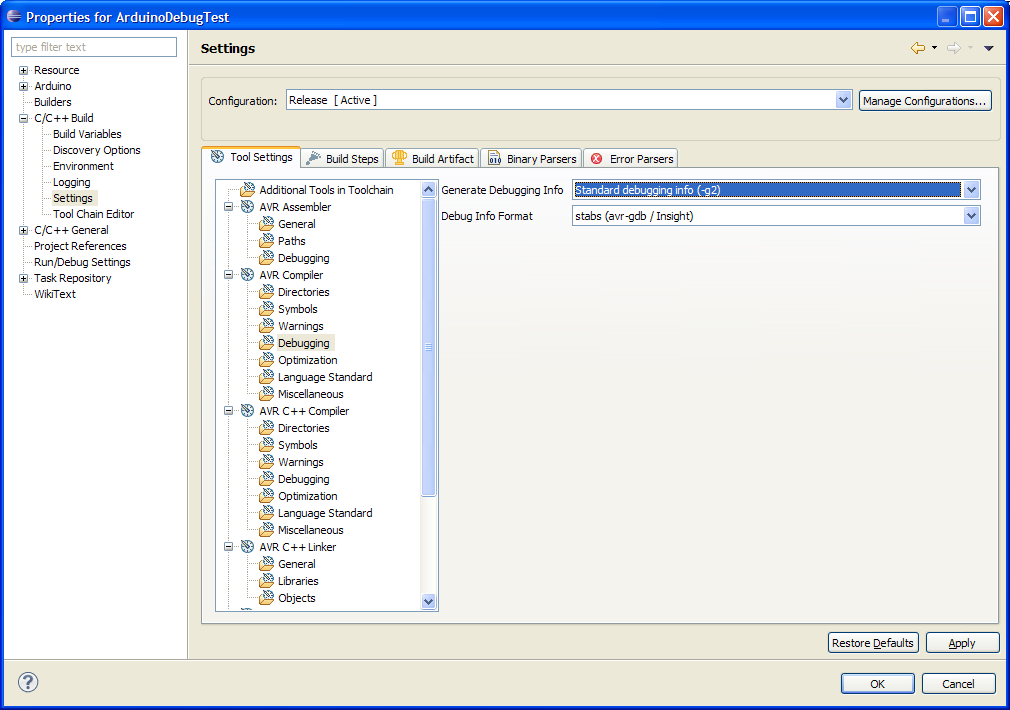Click the help question mark icon
The image size is (1010, 710).
point(28,683)
